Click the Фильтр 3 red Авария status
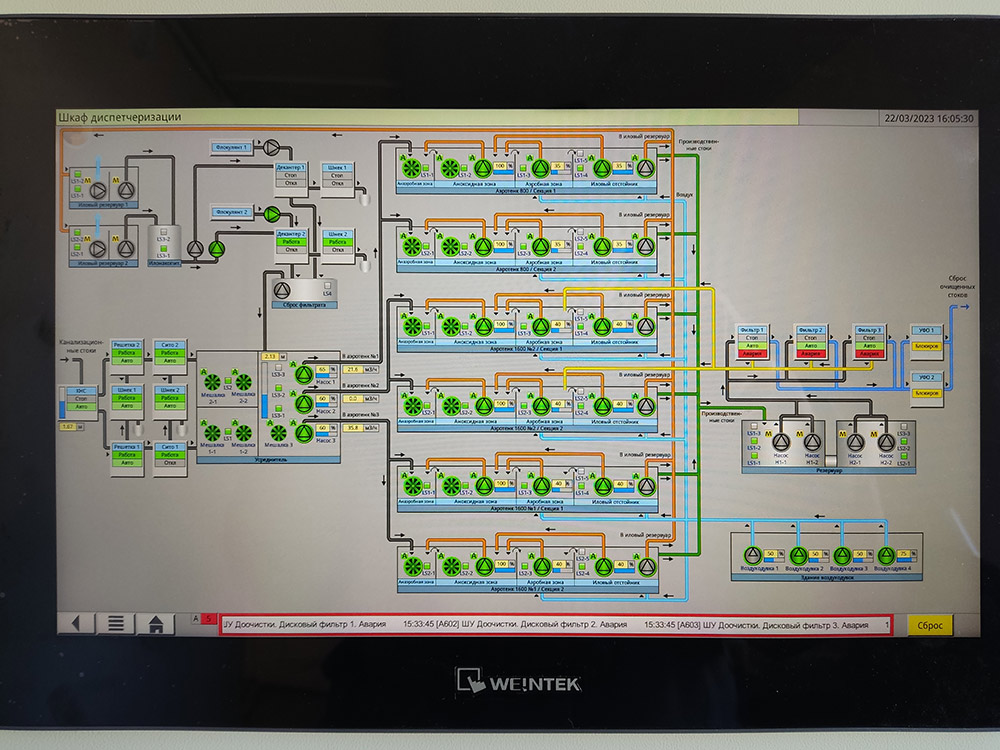Image resolution: width=1000 pixels, height=750 pixels. pos(867,354)
